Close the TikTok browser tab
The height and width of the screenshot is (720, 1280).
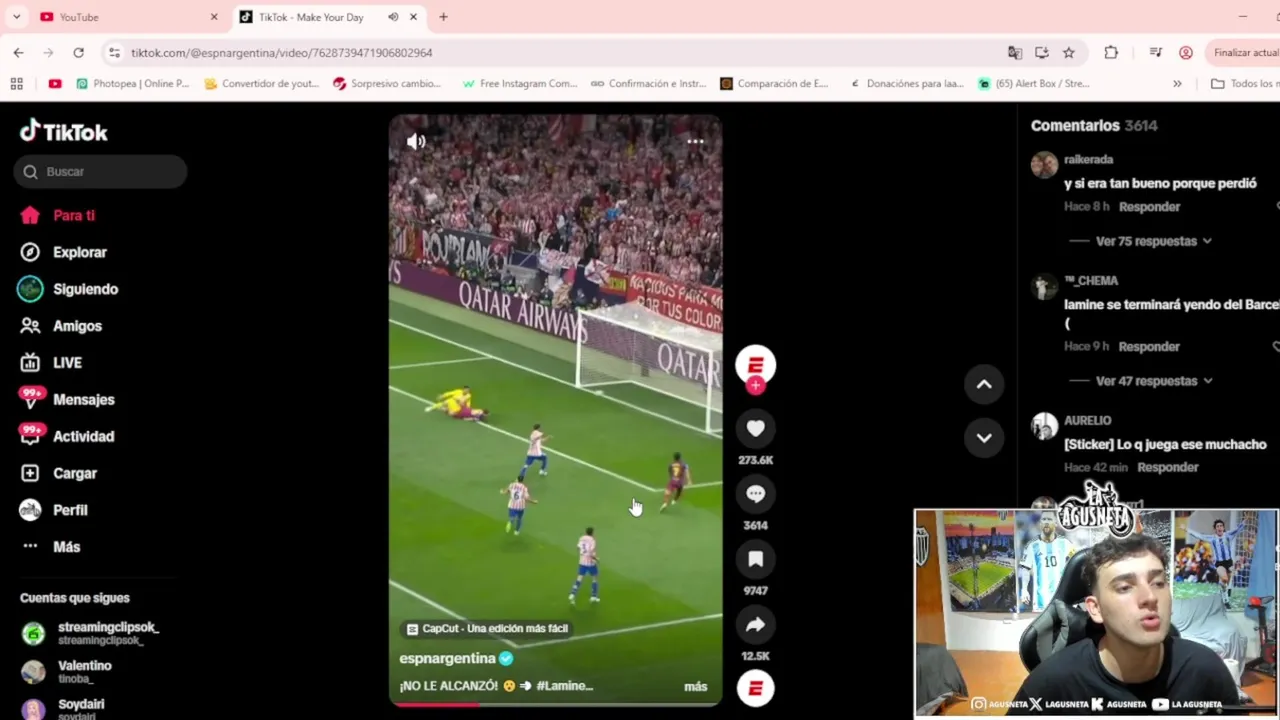[x=415, y=17]
